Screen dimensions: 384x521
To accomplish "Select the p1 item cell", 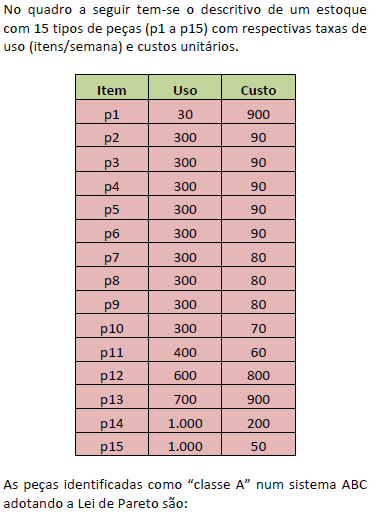I will pos(112,112).
